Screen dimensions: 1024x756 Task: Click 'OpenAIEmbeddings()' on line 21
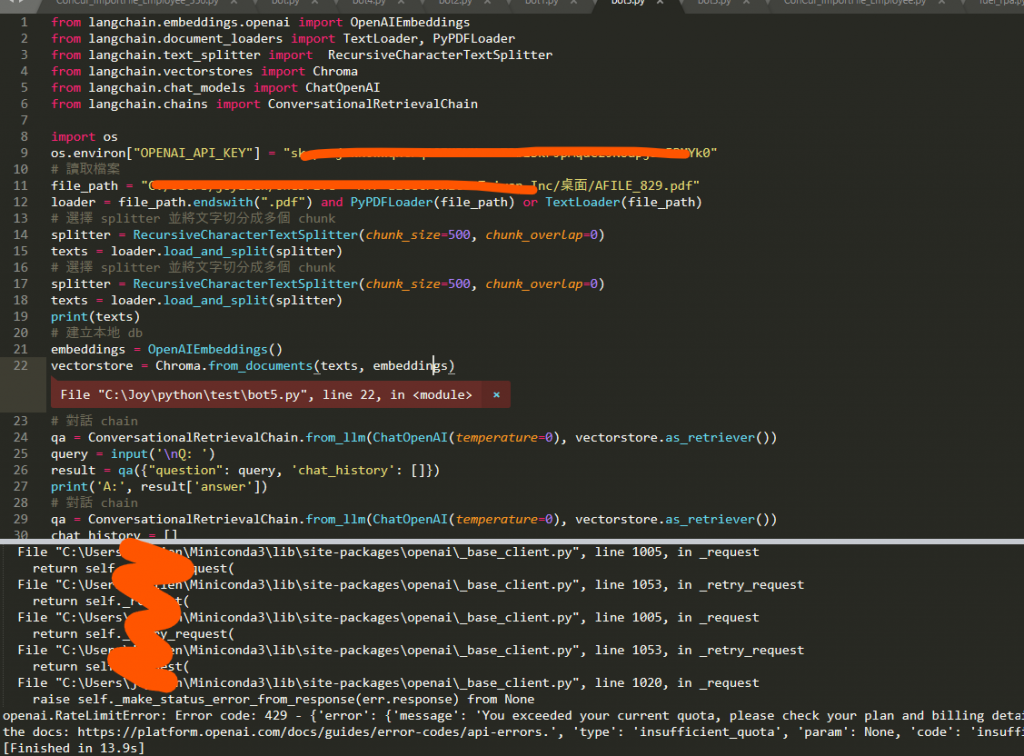pyautogui.click(x=215, y=349)
